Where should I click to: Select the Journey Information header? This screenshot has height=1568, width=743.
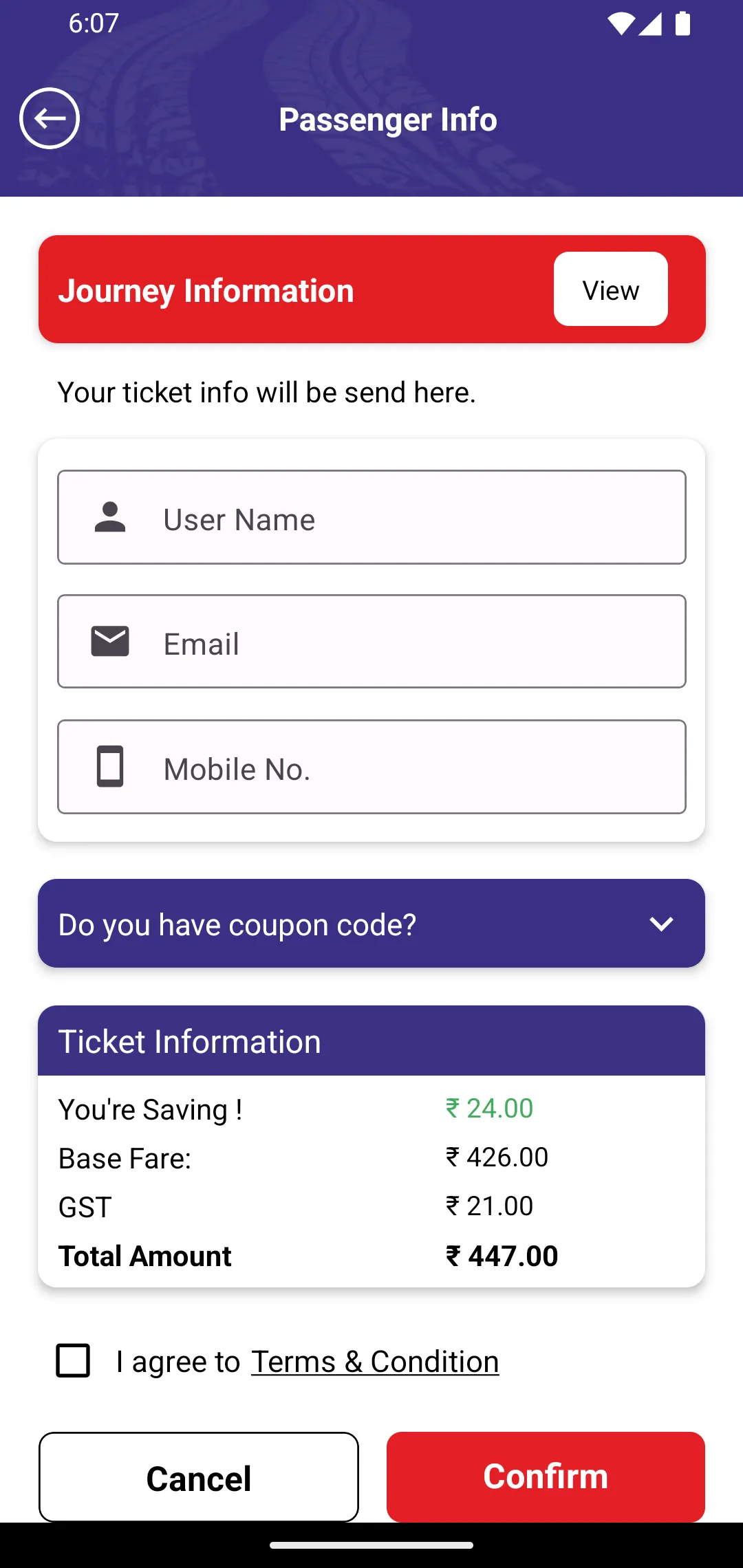tap(205, 290)
